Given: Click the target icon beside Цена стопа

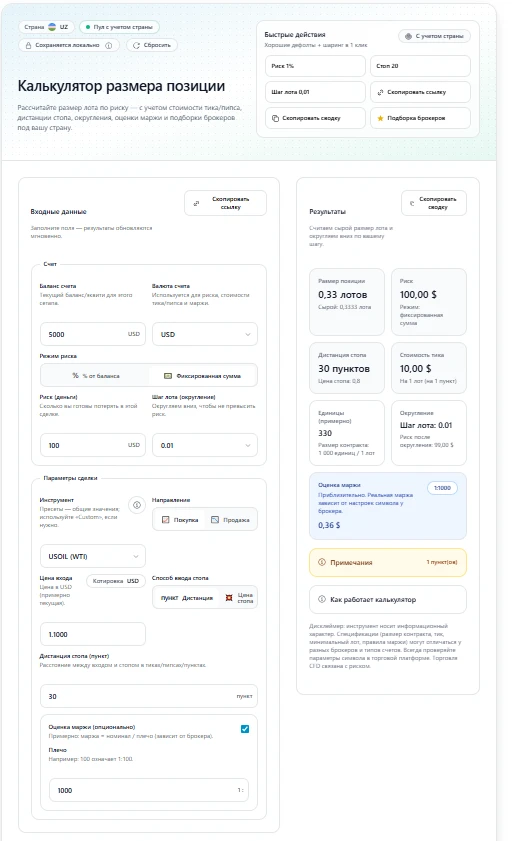Looking at the screenshot, I should click(229, 597).
